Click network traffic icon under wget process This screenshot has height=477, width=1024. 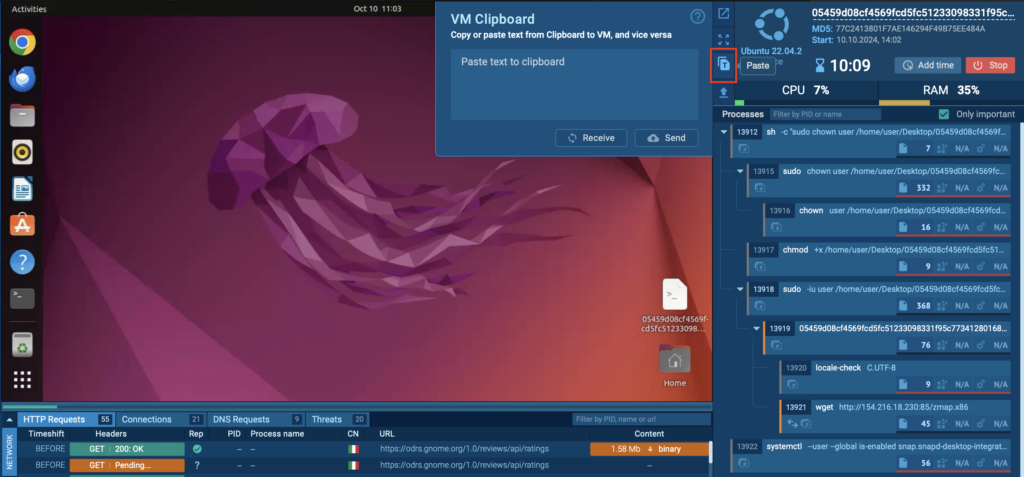(792, 423)
